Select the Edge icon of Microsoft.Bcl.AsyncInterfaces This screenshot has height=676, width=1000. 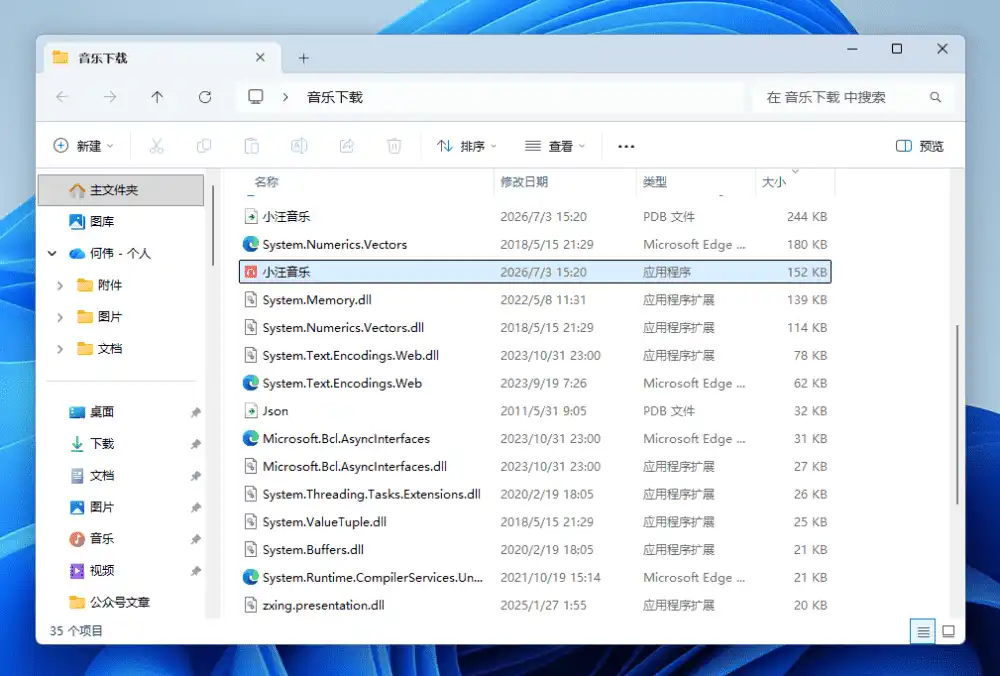pyautogui.click(x=251, y=438)
